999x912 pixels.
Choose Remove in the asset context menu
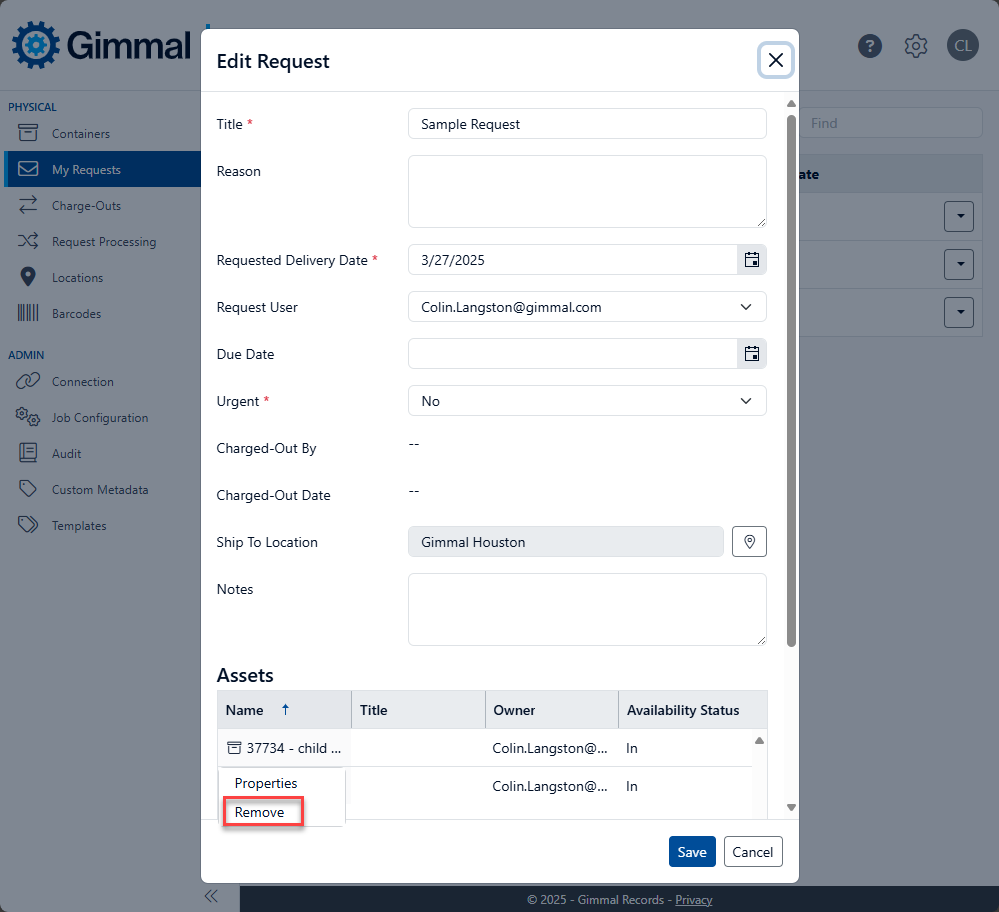(x=259, y=813)
